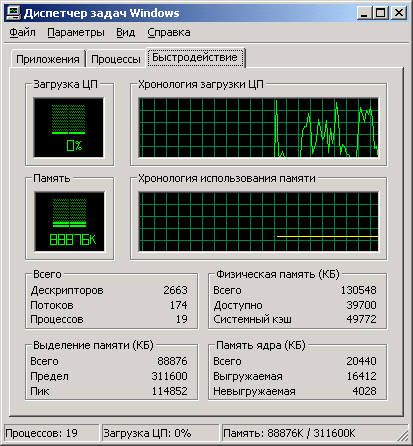Click the Процессов: 19 status bar panel

pos(52,433)
